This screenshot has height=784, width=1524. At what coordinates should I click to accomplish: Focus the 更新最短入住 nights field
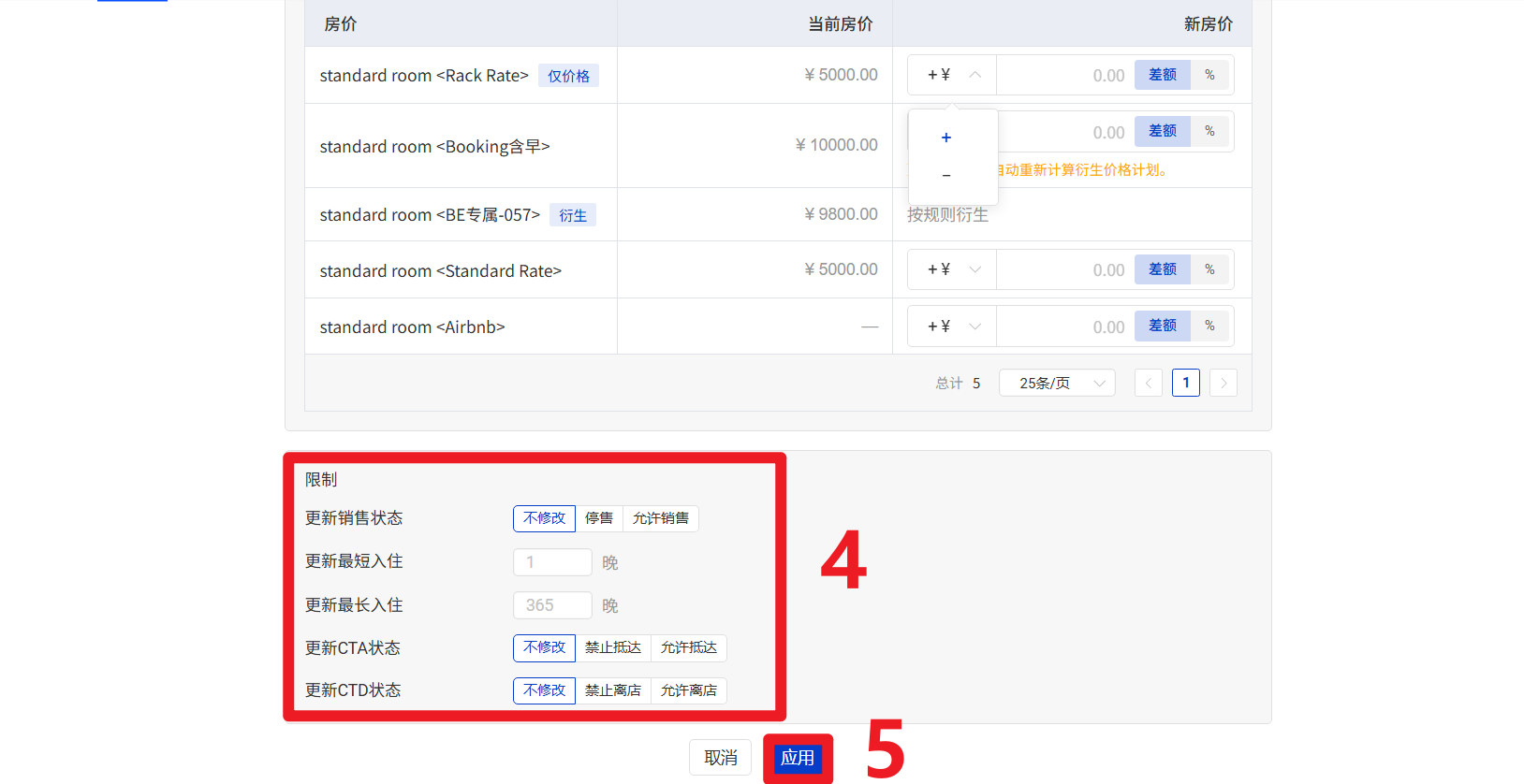[x=552, y=562]
